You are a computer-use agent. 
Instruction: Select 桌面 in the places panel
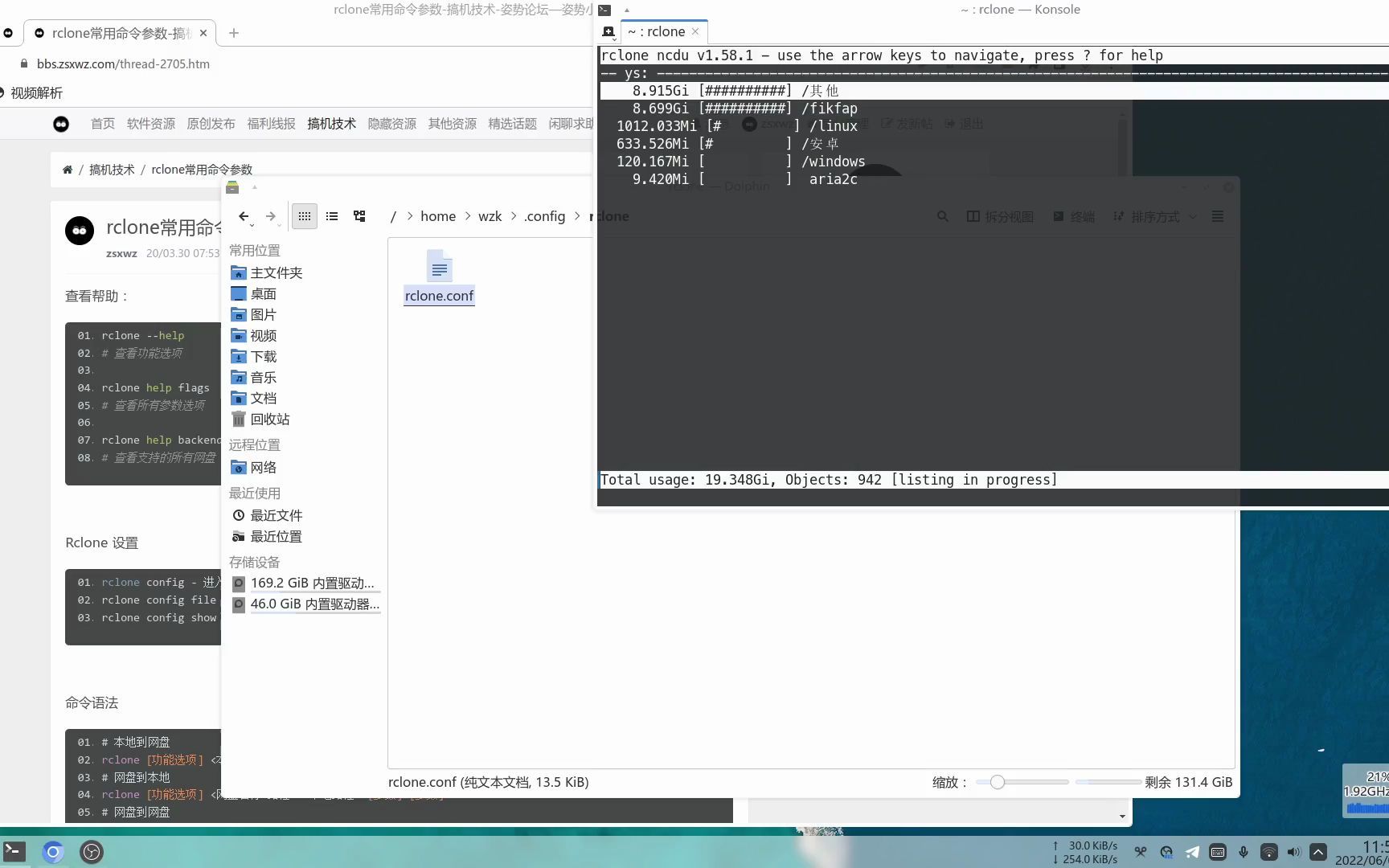(253, 293)
